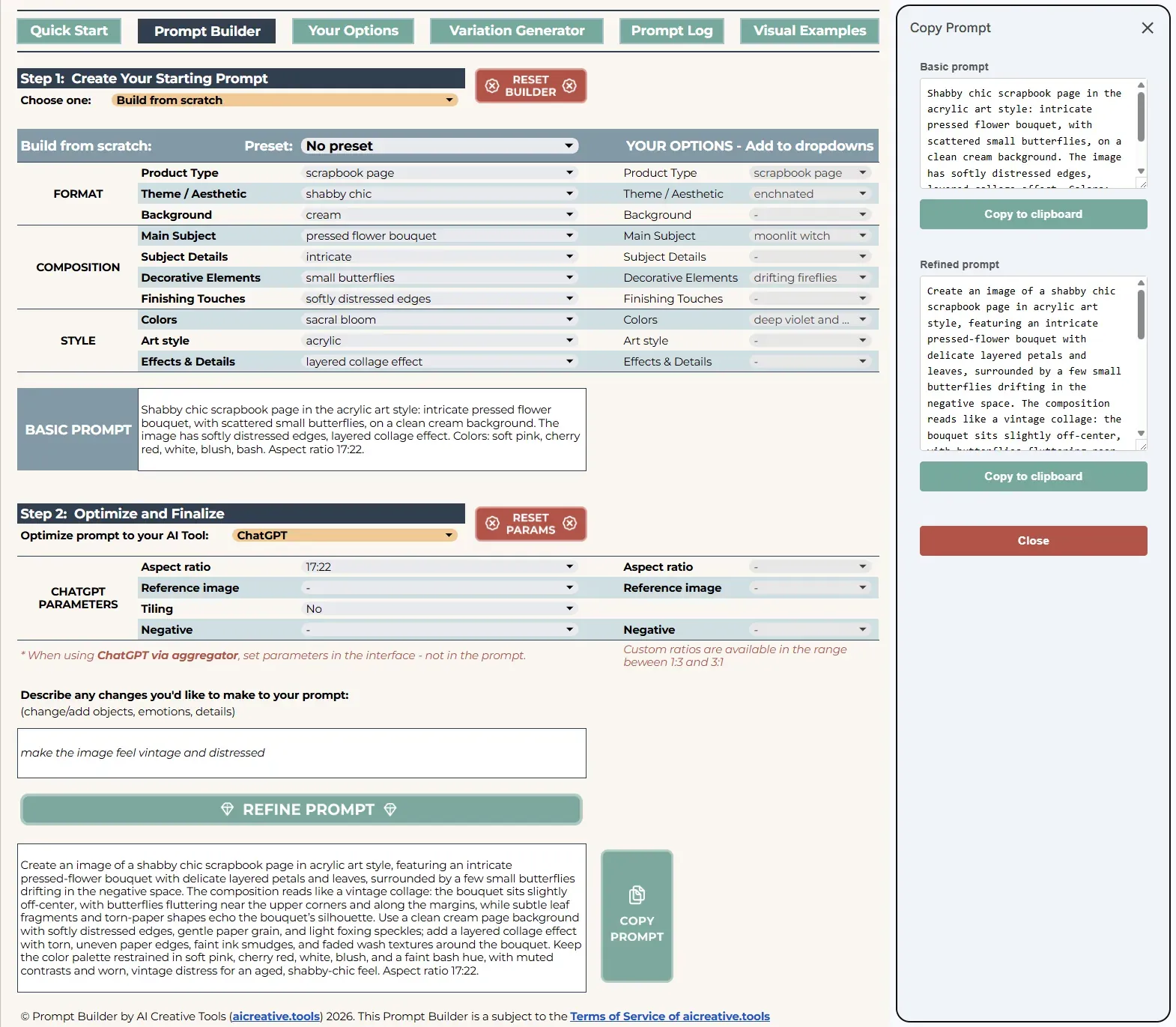Open the Quick Start tab

pos(69,31)
